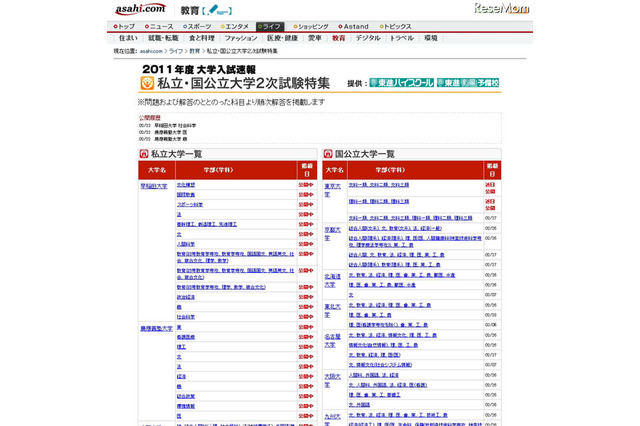
Task: Select the highlighted ライフ navigation tab
Action: [x=270, y=27]
